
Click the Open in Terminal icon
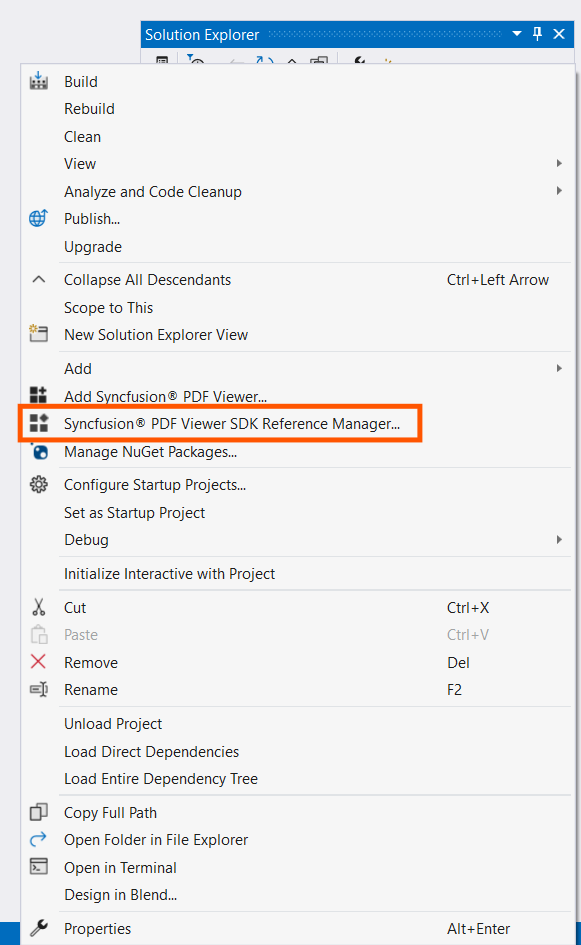(x=38, y=867)
